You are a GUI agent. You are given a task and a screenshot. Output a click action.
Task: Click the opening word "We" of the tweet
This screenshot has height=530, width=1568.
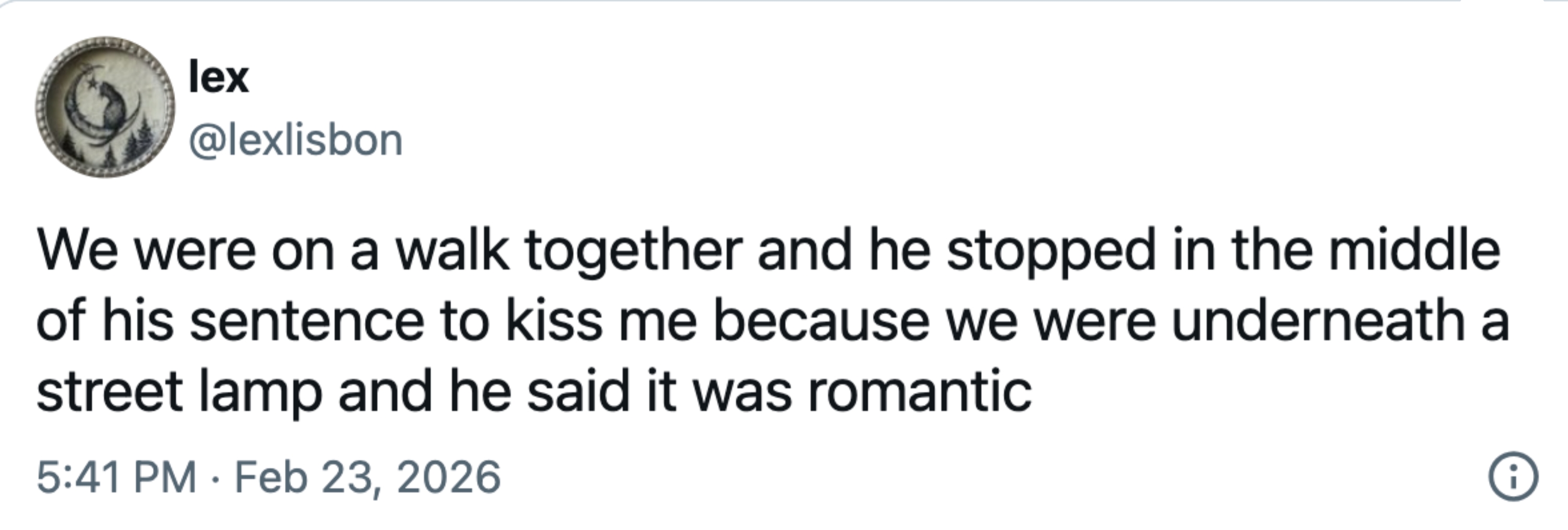point(77,251)
